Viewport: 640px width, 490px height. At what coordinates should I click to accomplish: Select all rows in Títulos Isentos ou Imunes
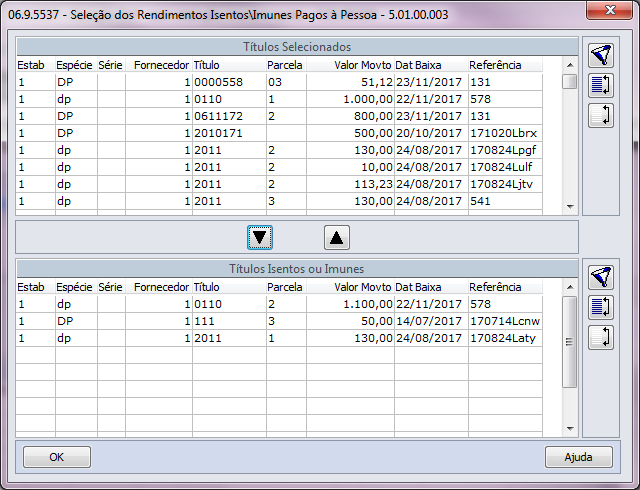pyautogui.click(x=601, y=307)
